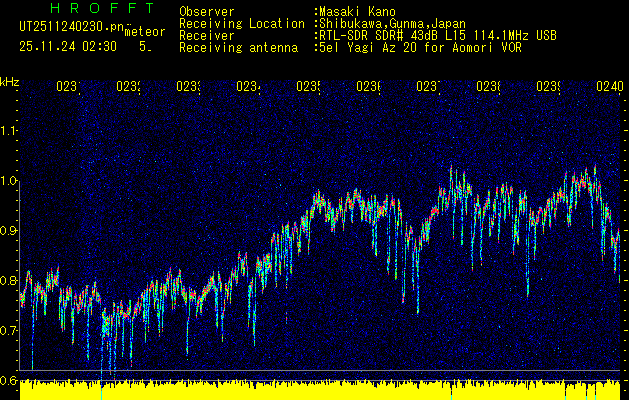Select the filename UT2511240230.pn
Screen dimensions: 629x400
point(71,26)
